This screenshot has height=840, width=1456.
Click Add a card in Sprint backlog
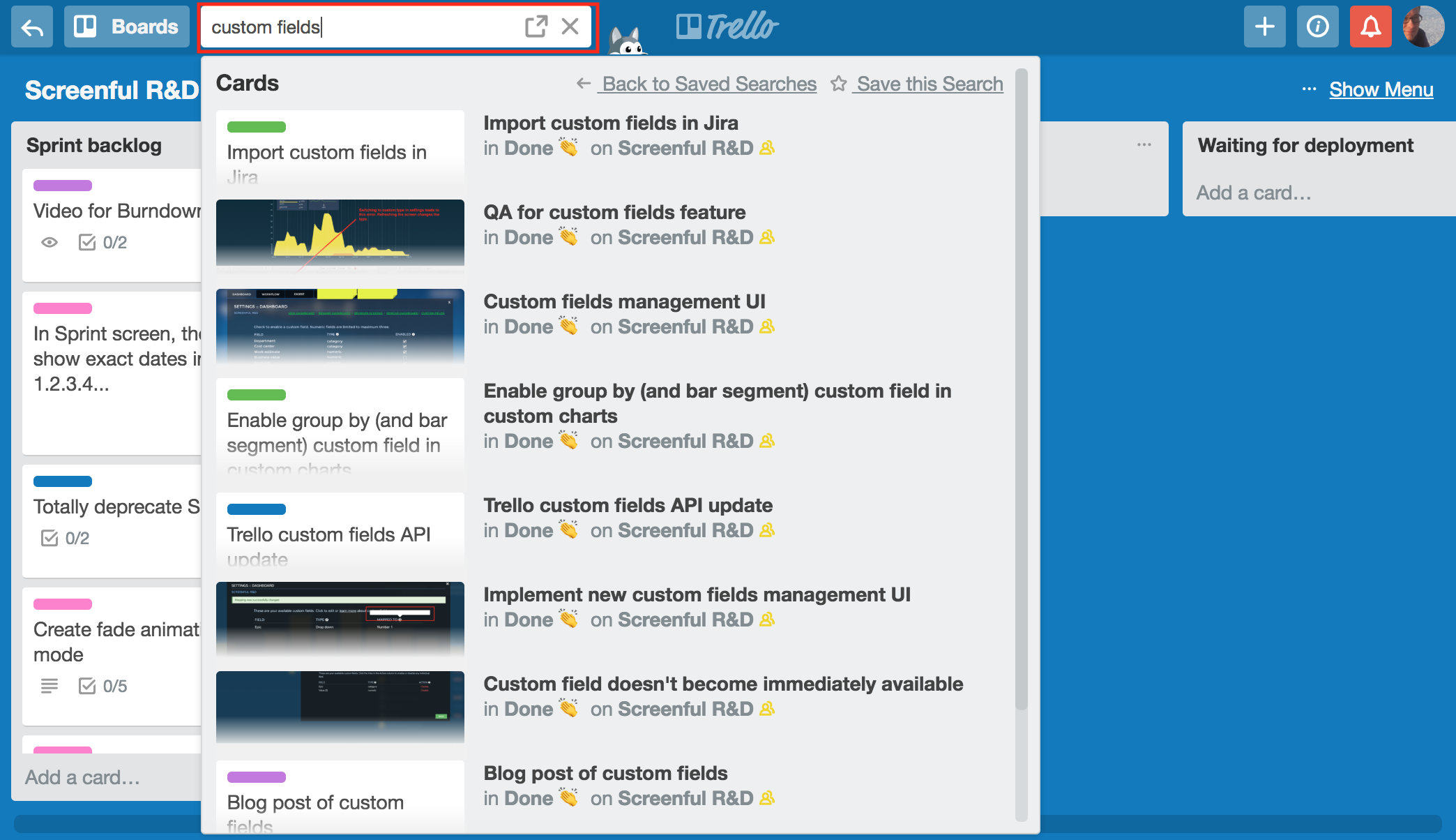click(x=82, y=777)
